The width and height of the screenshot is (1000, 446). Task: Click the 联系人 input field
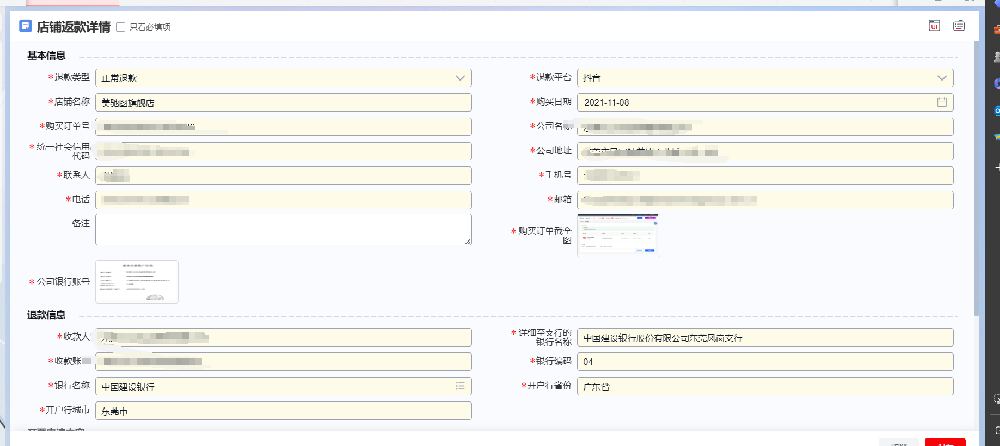pos(283,175)
